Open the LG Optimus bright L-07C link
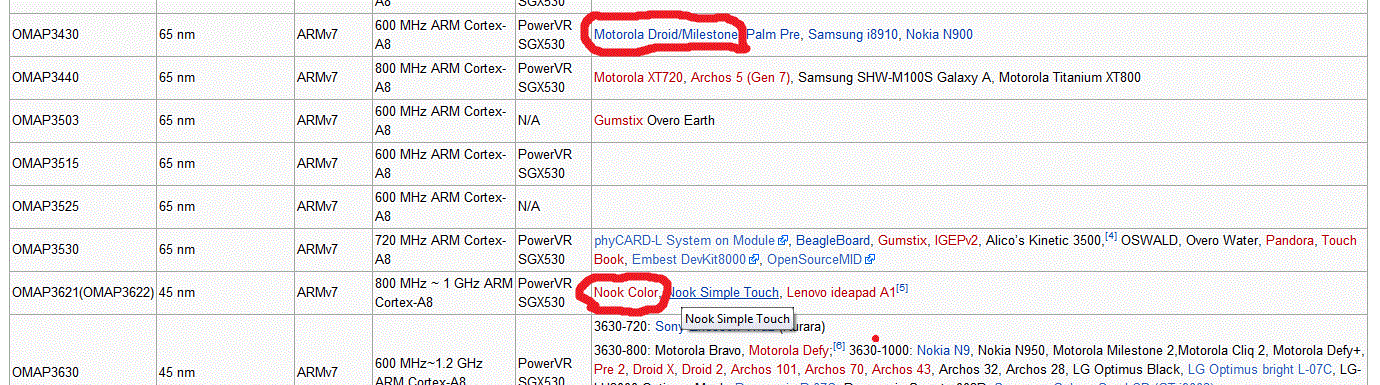The width and height of the screenshot is (1380, 385). coord(1259,370)
